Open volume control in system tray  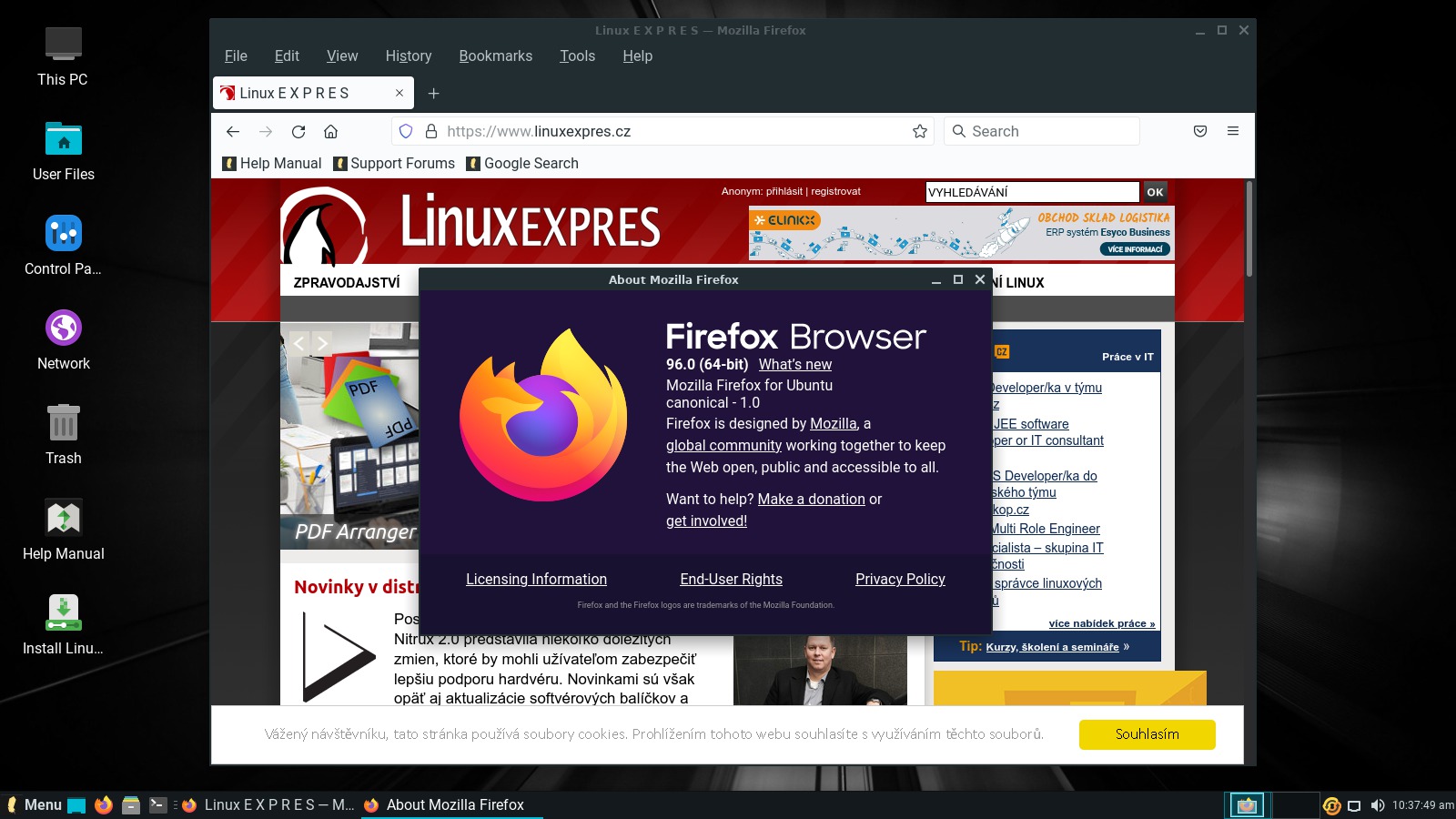(x=1378, y=805)
